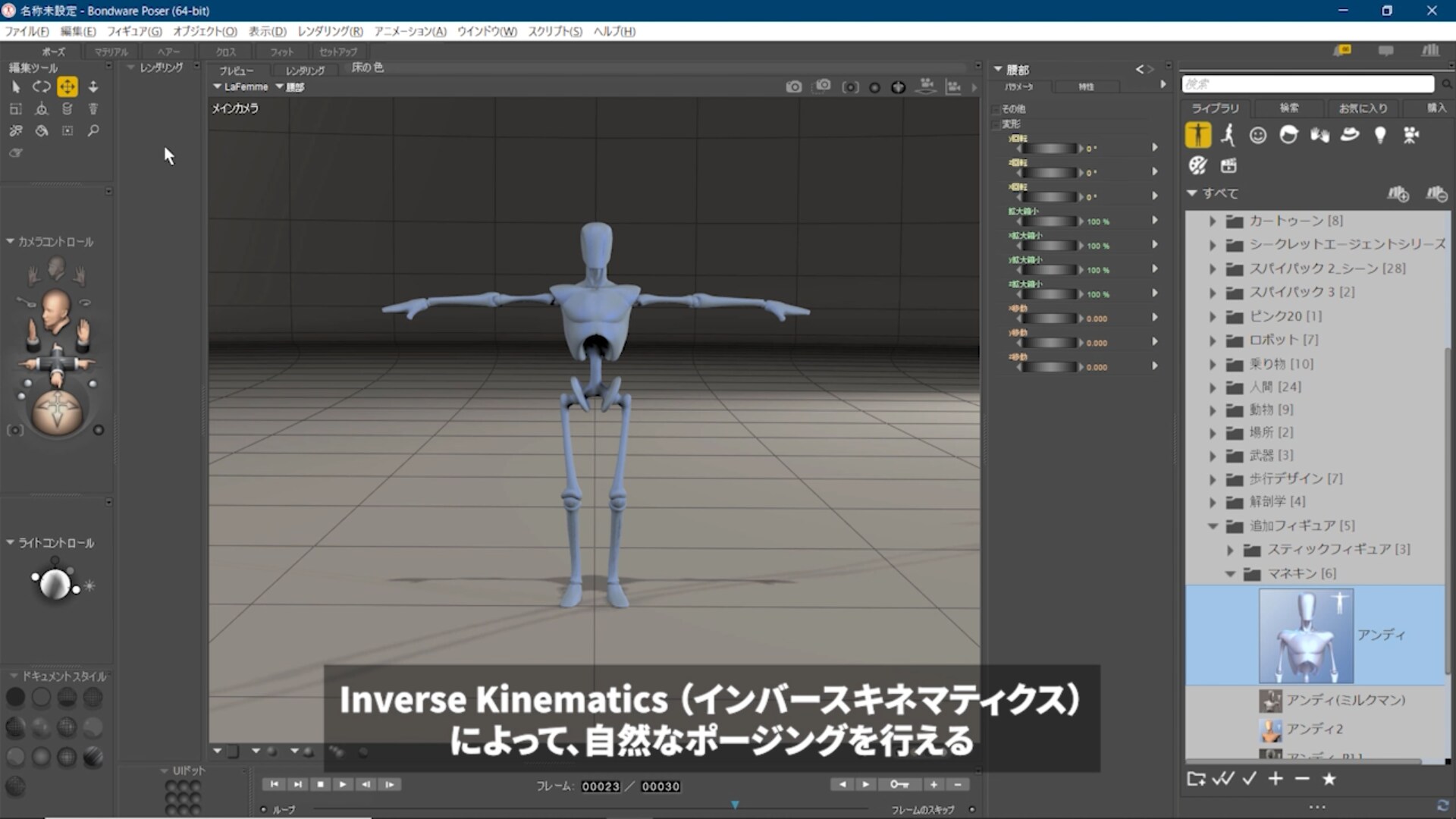
Task: Click the add key frames key icon
Action: tap(899, 785)
